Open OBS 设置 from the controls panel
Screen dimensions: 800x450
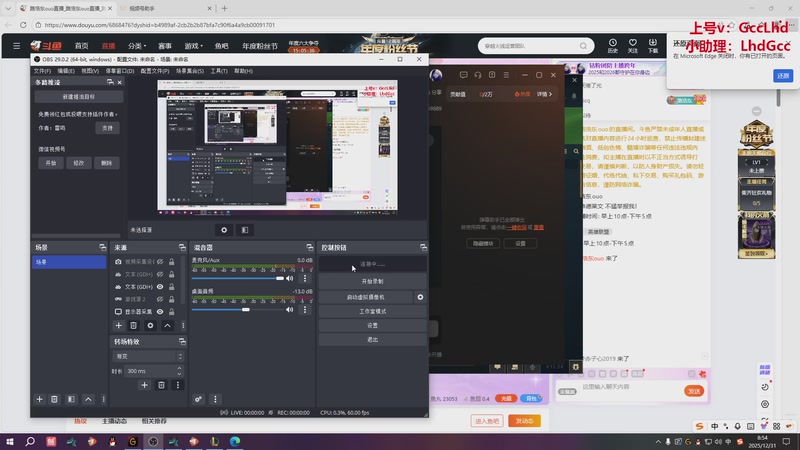(x=372, y=326)
